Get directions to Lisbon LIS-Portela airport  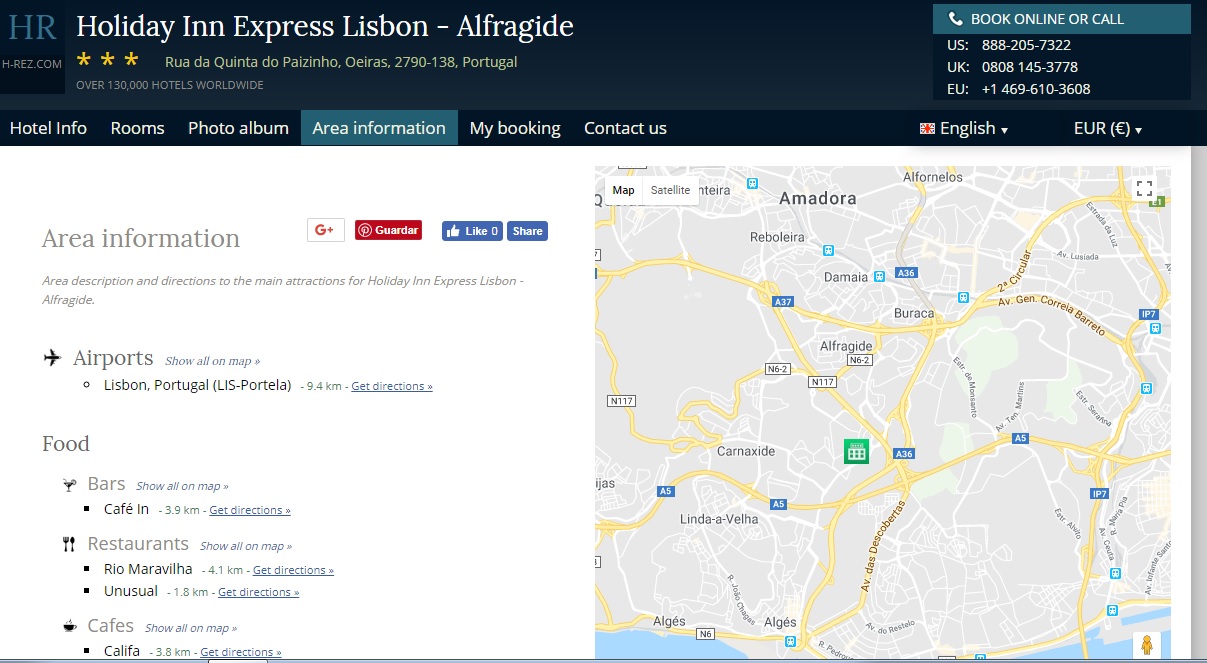coord(392,386)
